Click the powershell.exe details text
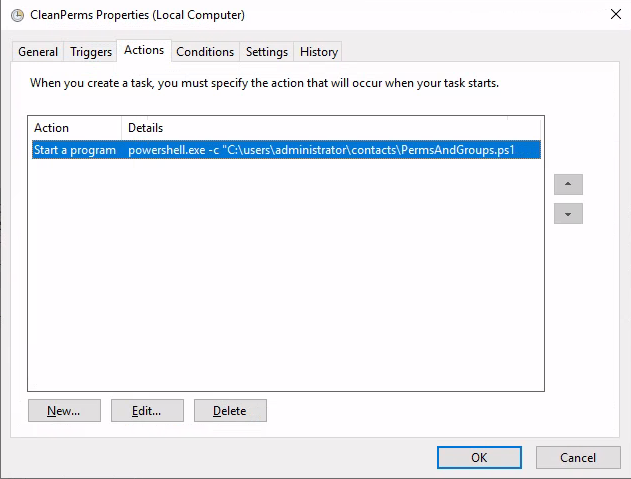The image size is (631, 479). [x=321, y=150]
